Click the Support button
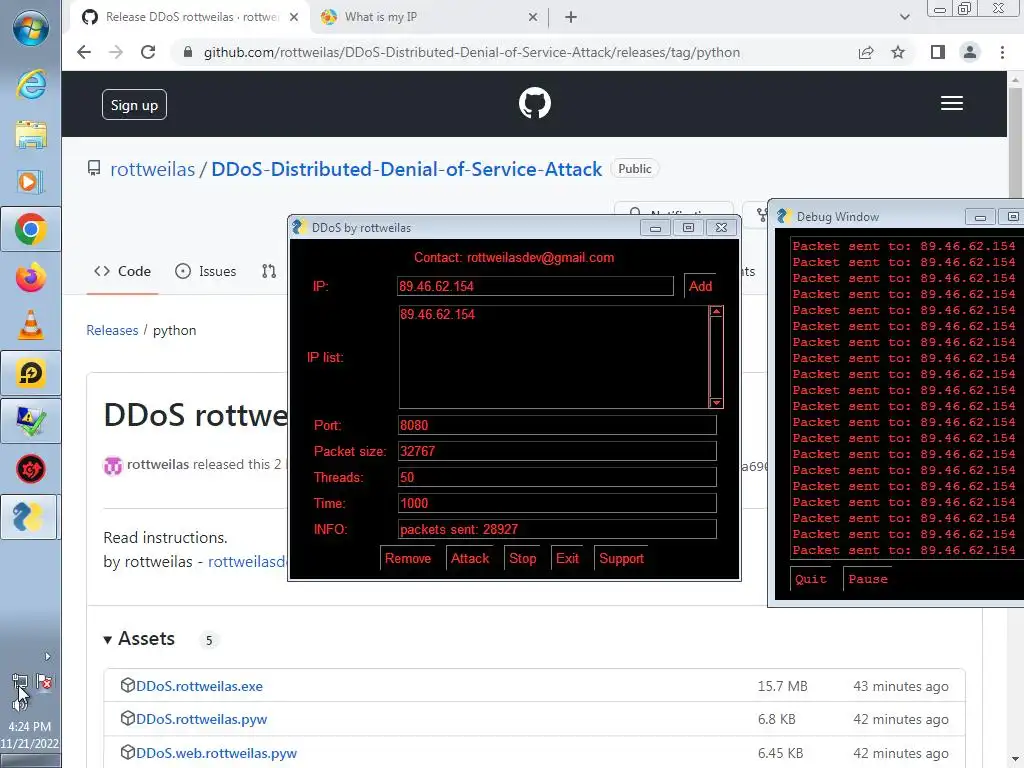1024x768 pixels. [x=621, y=558]
